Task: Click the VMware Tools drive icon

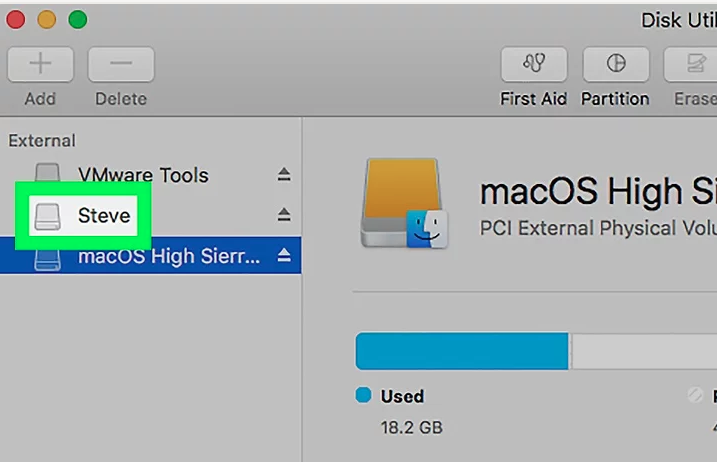Action: tap(48, 172)
